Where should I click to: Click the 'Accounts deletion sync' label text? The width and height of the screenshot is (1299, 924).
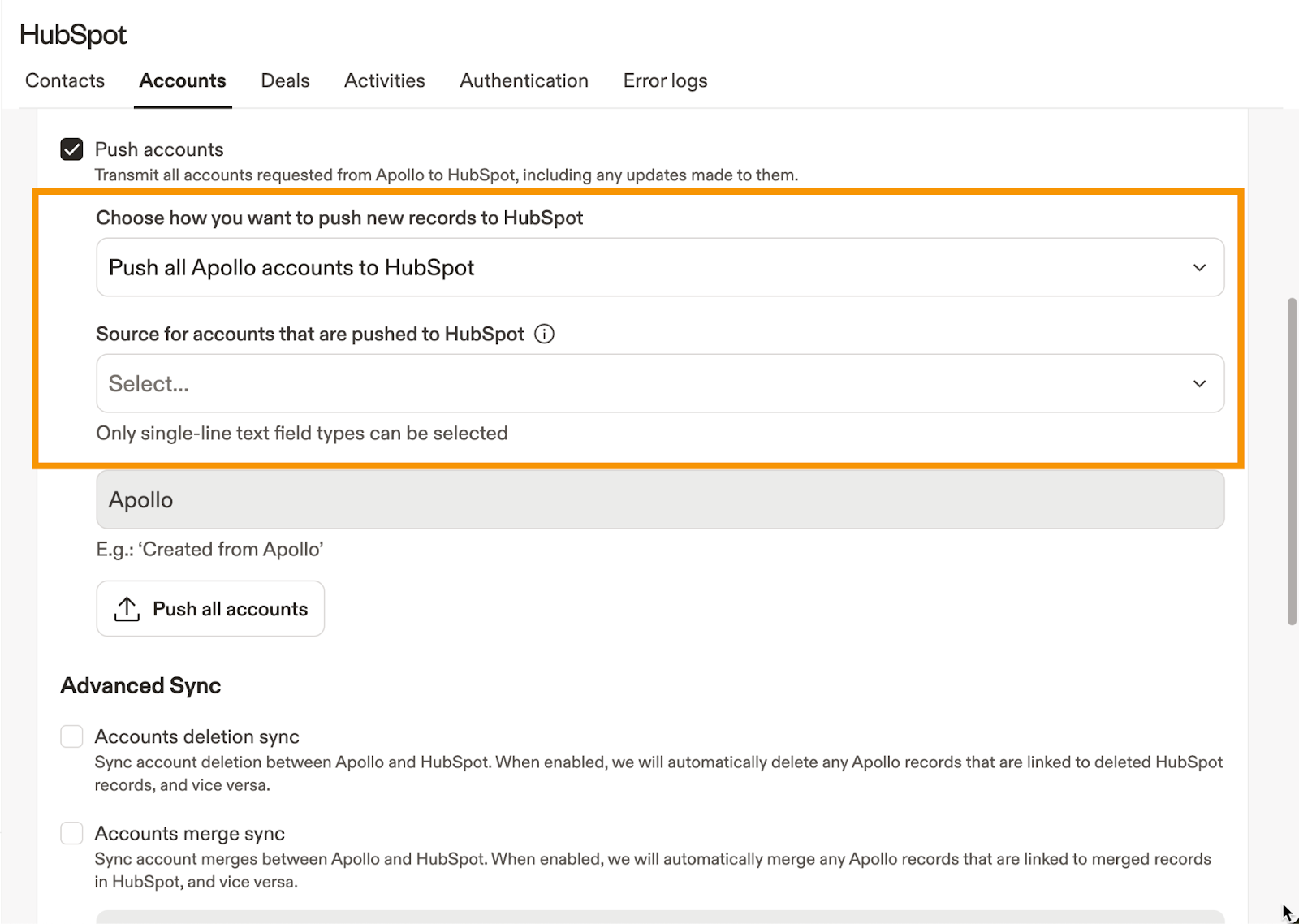[x=196, y=736]
